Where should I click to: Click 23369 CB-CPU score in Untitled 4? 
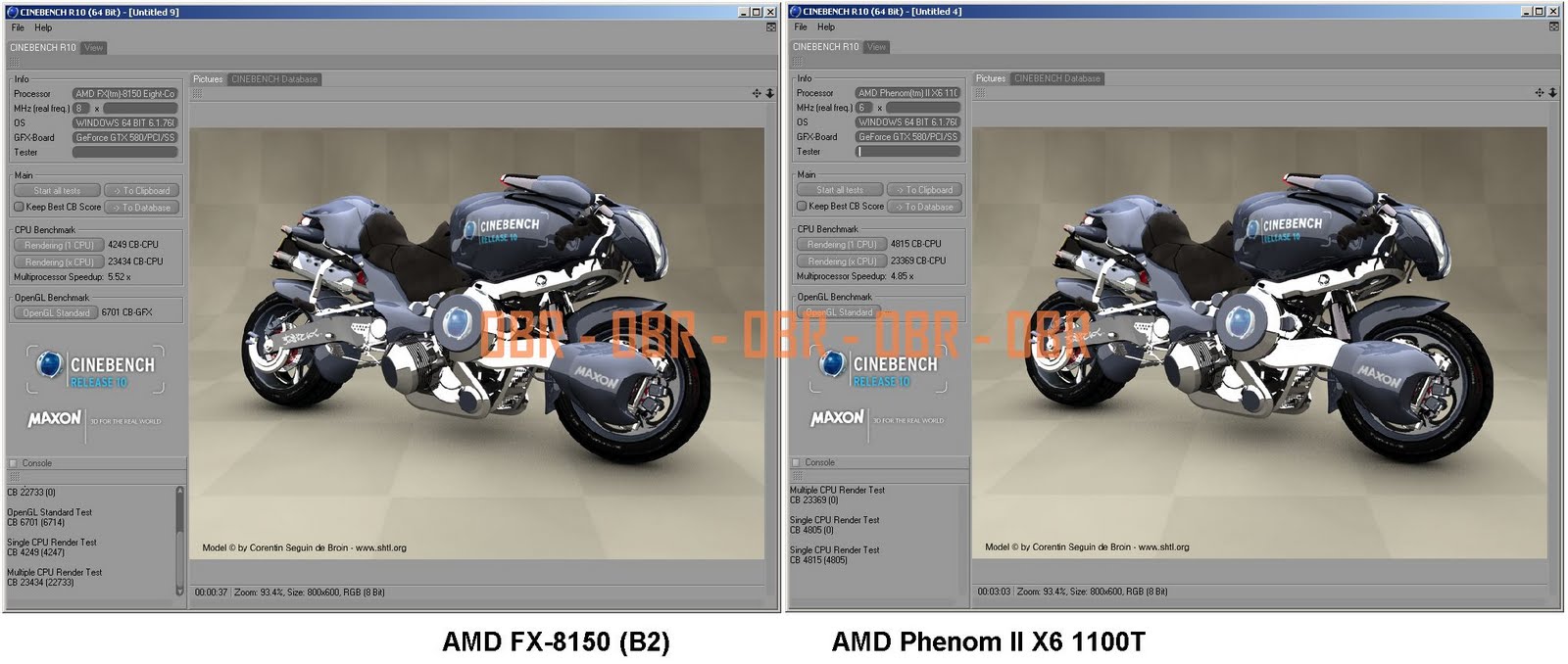point(918,261)
